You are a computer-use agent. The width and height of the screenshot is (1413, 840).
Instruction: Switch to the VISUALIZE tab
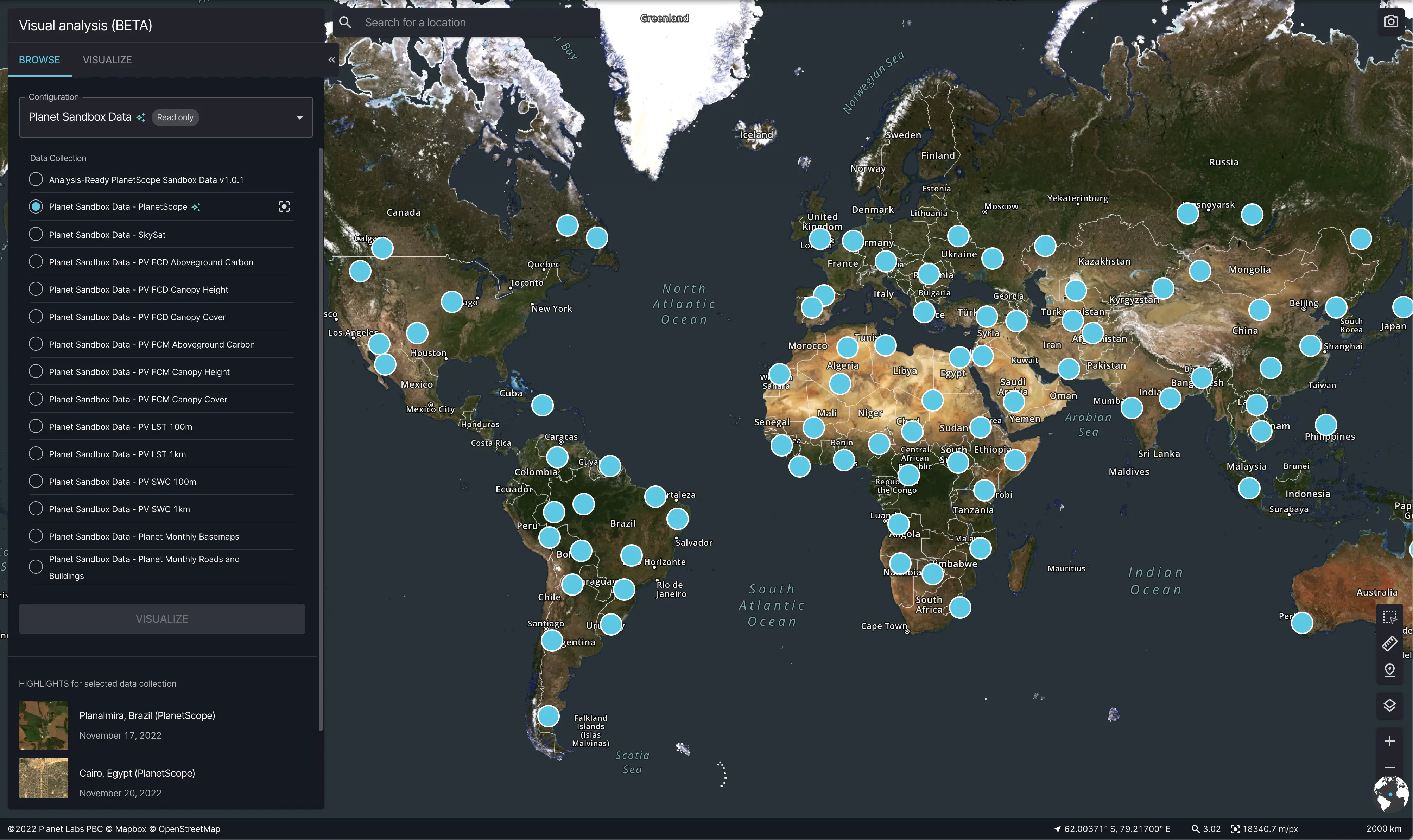107,59
